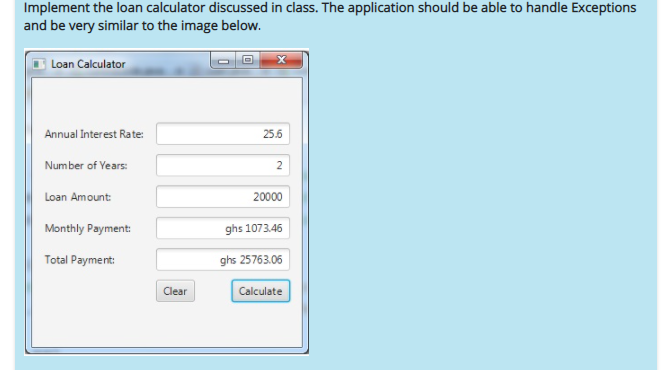
Task: Minimize the Loan Calculator window
Action: pos(223,61)
